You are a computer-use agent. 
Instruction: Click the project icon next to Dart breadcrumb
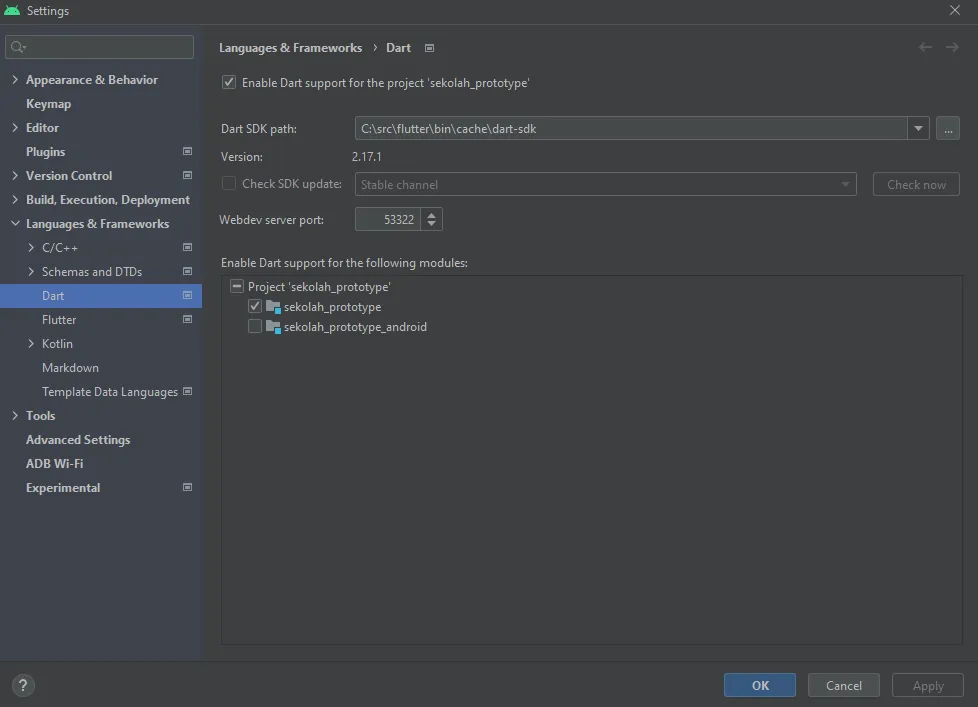tap(429, 48)
